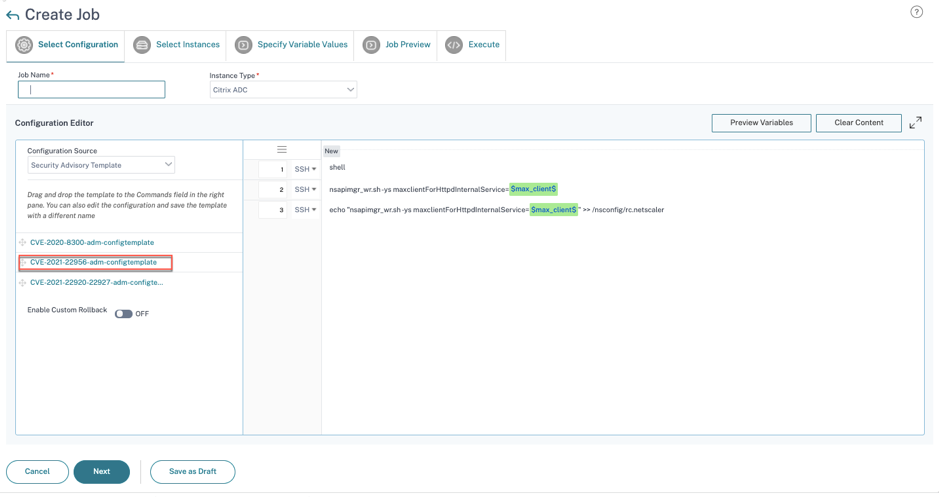Click the Clear Content button
Screen dimensions: 939x497
tap(859, 123)
